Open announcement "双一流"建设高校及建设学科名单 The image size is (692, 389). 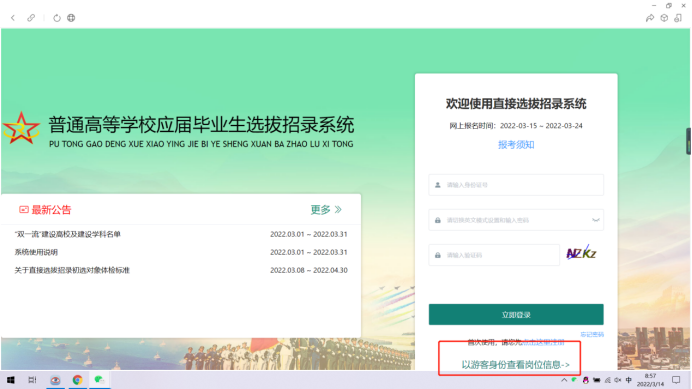tap(68, 234)
